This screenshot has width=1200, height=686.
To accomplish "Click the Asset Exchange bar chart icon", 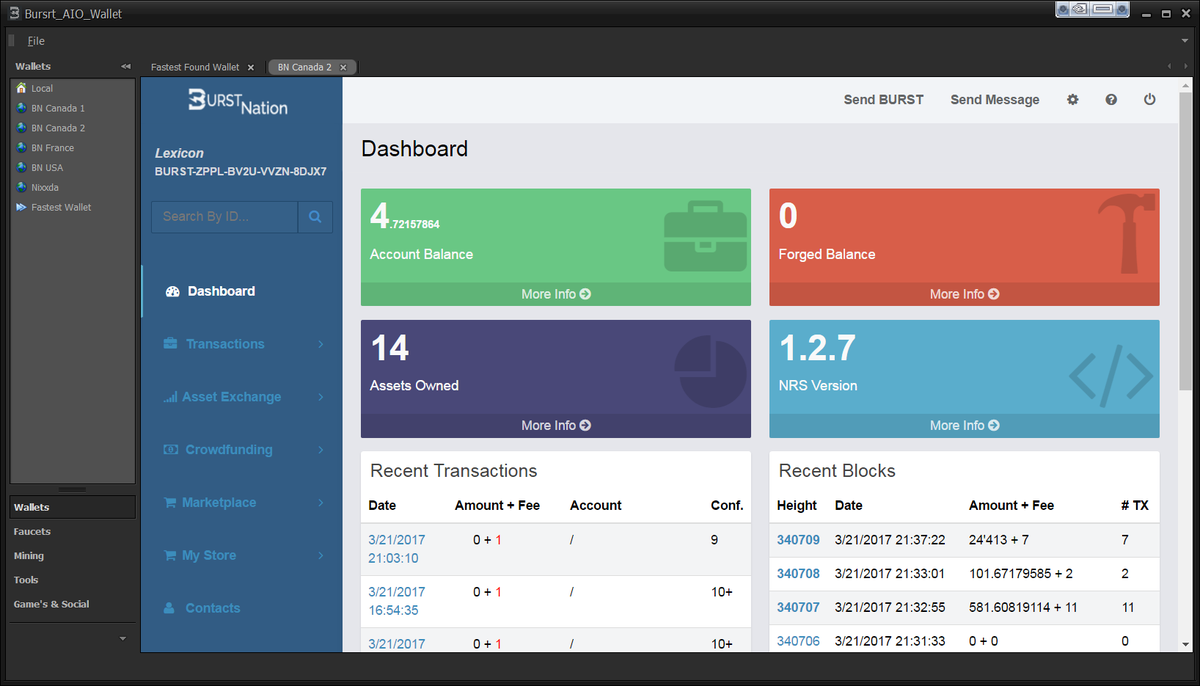I will click(x=171, y=397).
